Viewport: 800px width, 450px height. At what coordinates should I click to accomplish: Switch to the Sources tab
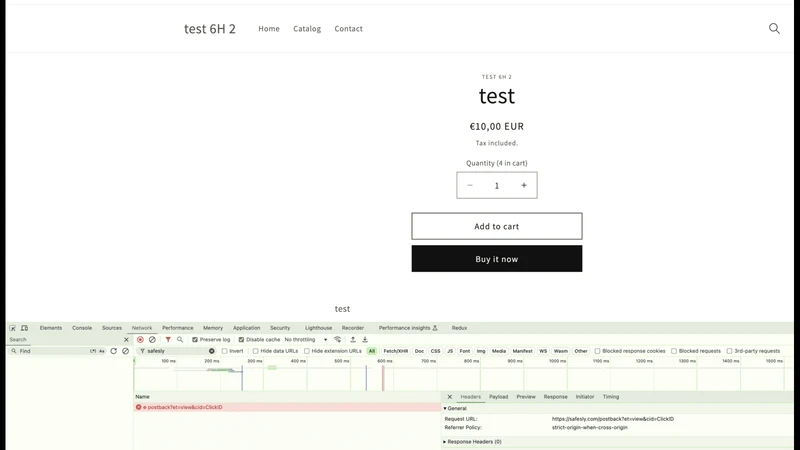coord(112,328)
